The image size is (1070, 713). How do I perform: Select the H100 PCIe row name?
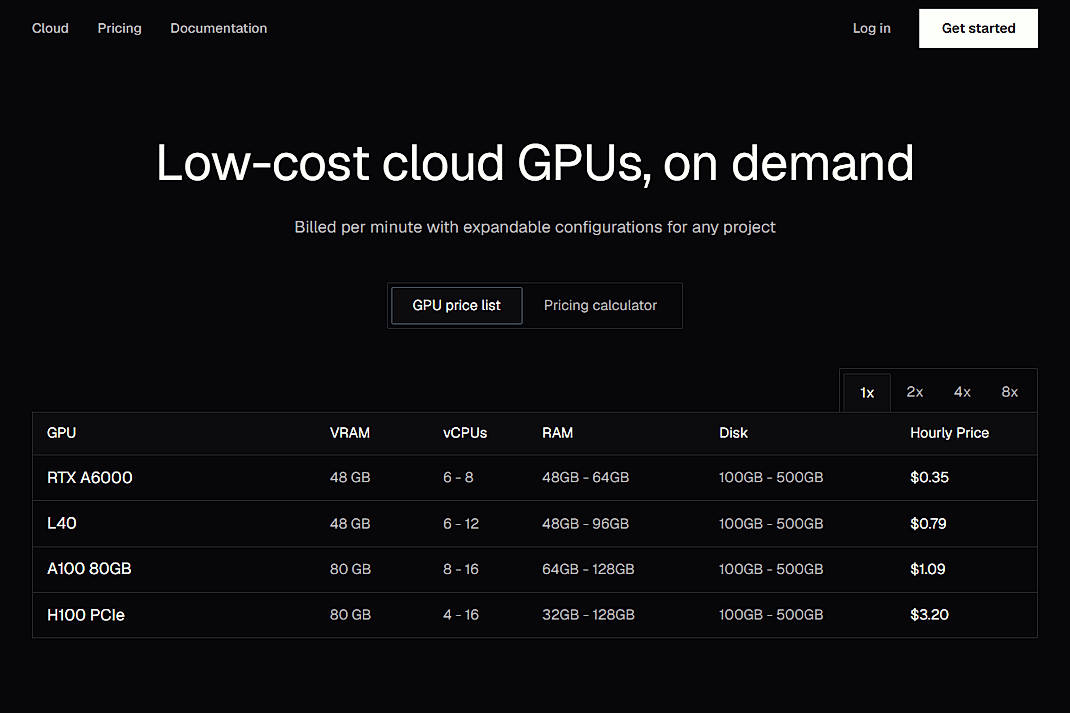pos(85,615)
